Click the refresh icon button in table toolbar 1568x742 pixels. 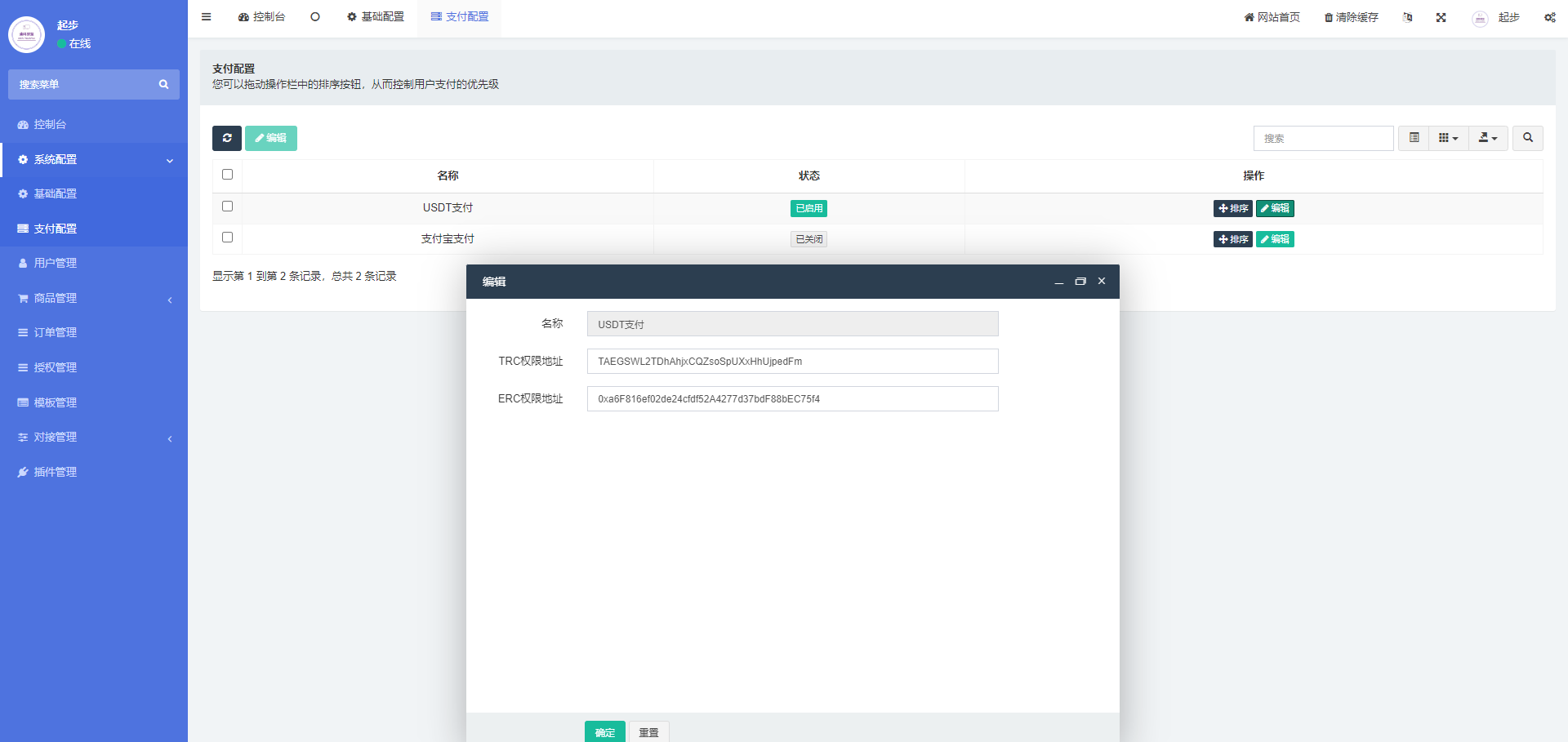tap(227, 138)
